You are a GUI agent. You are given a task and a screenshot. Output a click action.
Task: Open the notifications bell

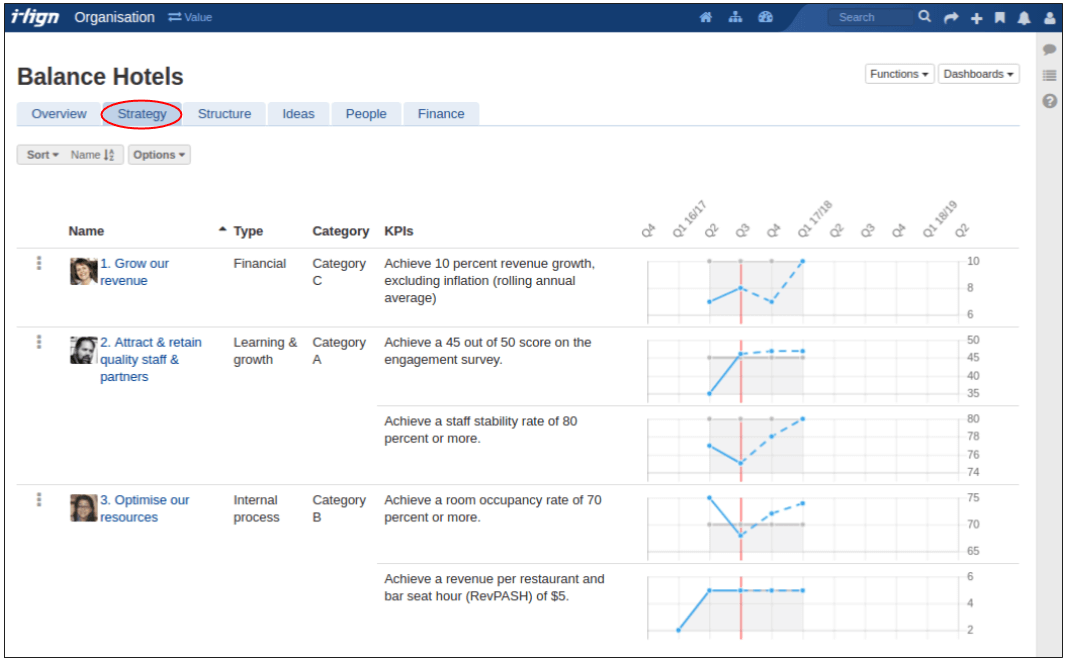click(x=1024, y=18)
